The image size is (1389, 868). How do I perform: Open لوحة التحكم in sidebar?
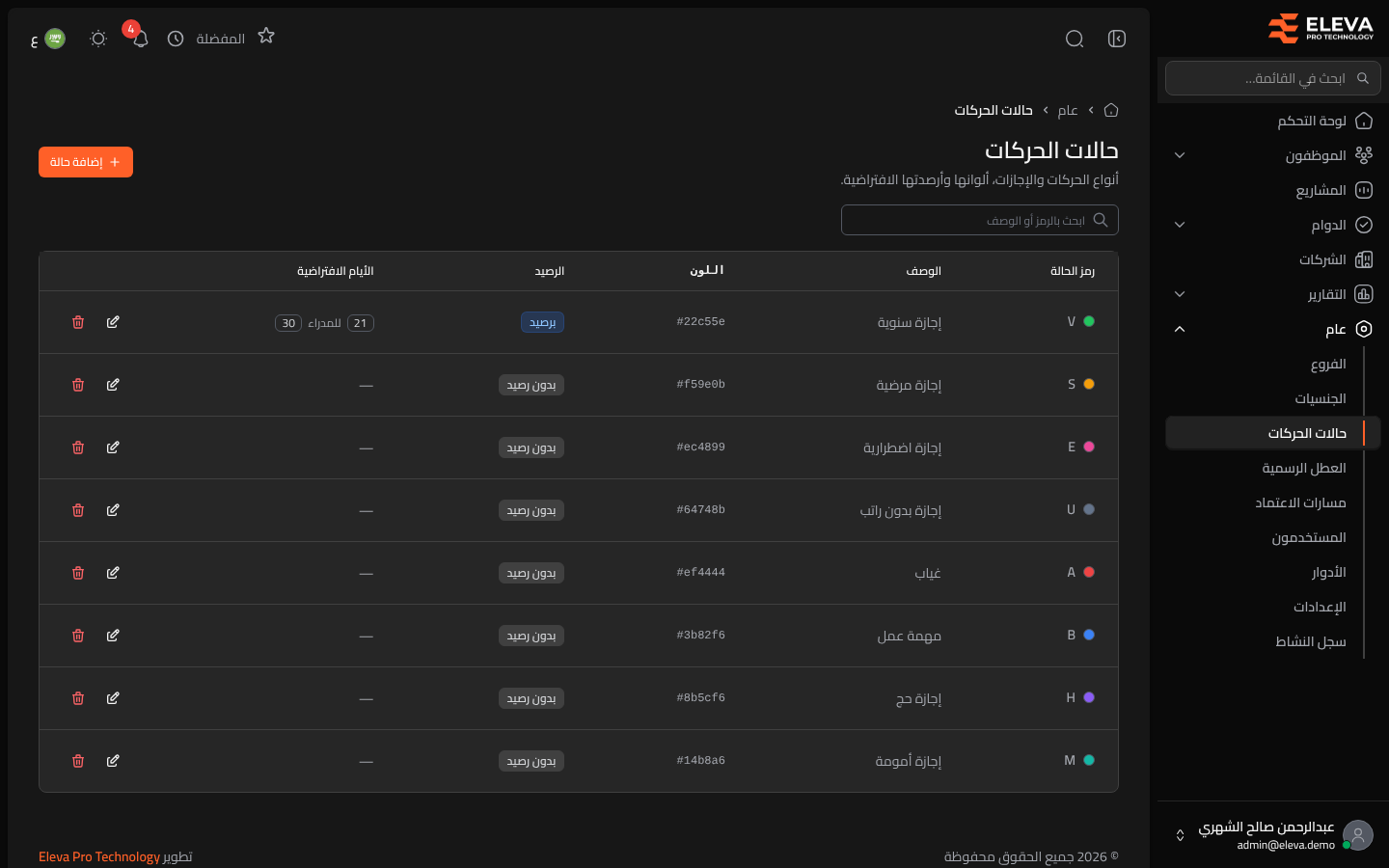(1273, 121)
